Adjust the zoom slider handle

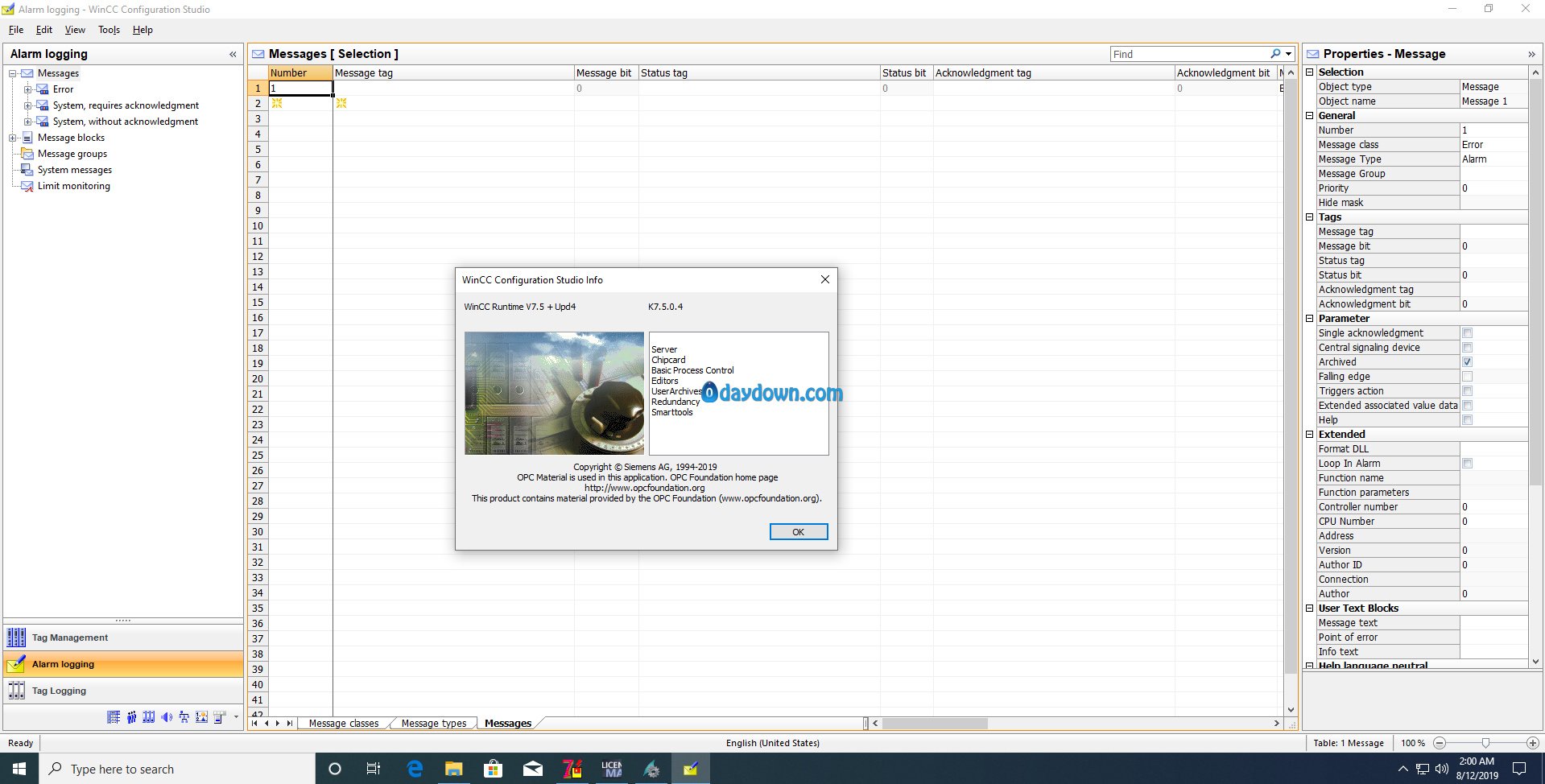(x=1485, y=743)
